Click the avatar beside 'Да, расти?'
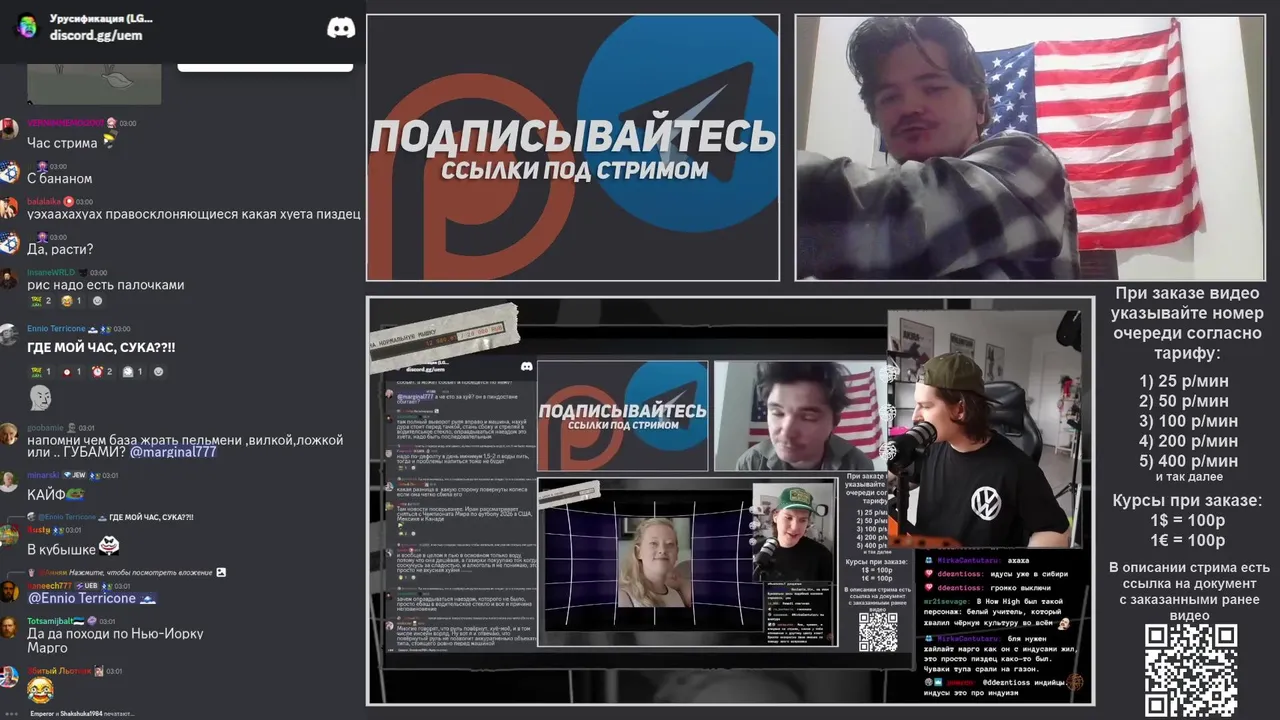This screenshot has height=720, width=1280. pyautogui.click(x=9, y=243)
